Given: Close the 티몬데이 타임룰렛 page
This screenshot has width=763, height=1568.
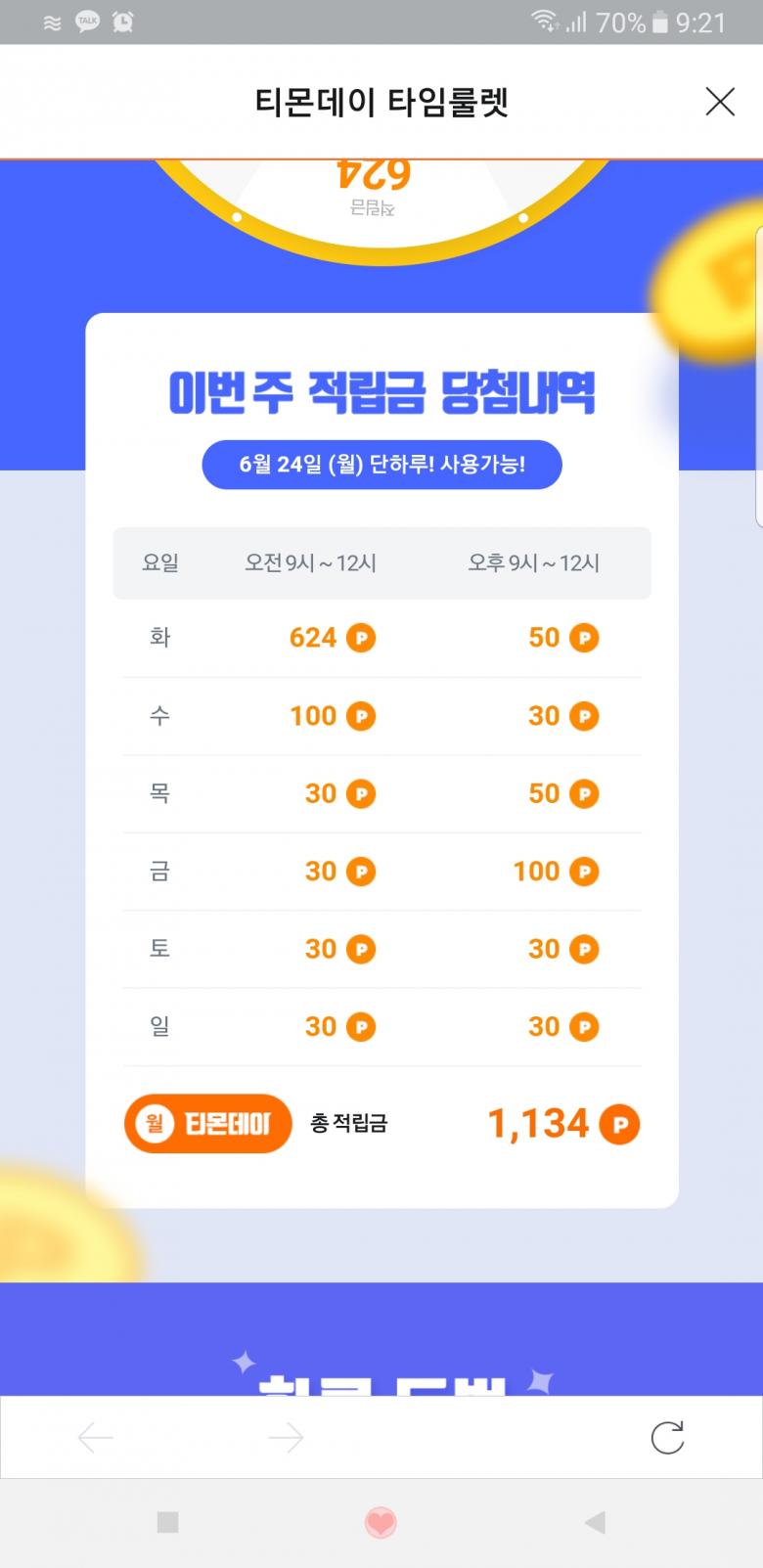Looking at the screenshot, I should tap(720, 102).
